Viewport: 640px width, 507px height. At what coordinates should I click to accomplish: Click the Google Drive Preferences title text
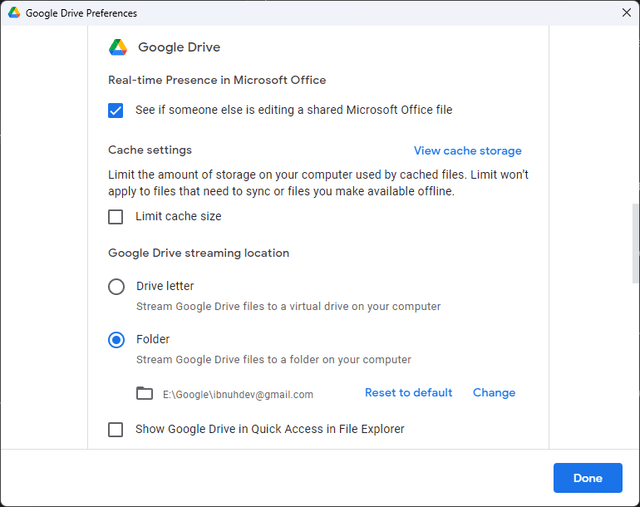(81, 13)
